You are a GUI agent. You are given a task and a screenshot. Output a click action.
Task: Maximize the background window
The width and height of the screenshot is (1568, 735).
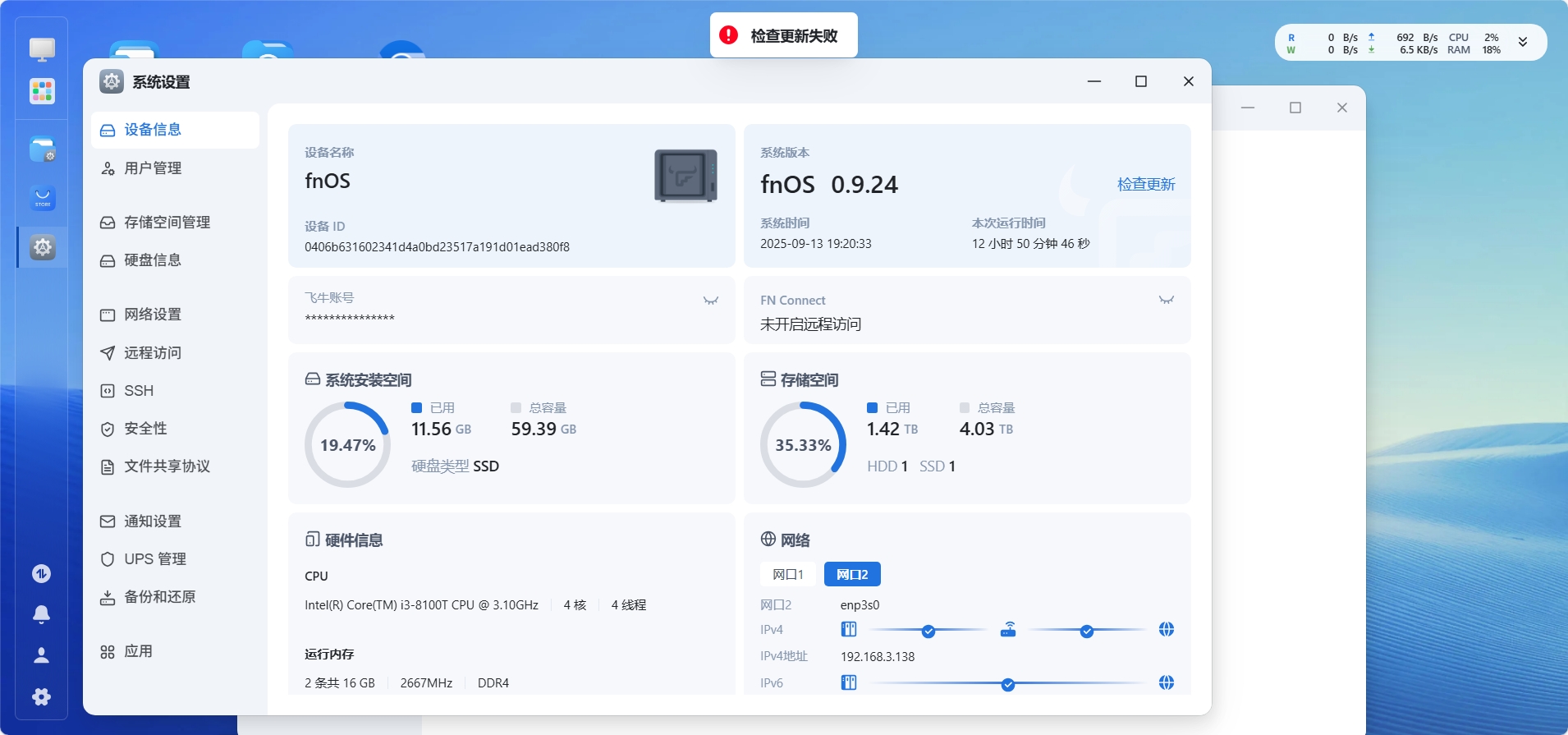click(x=1295, y=108)
